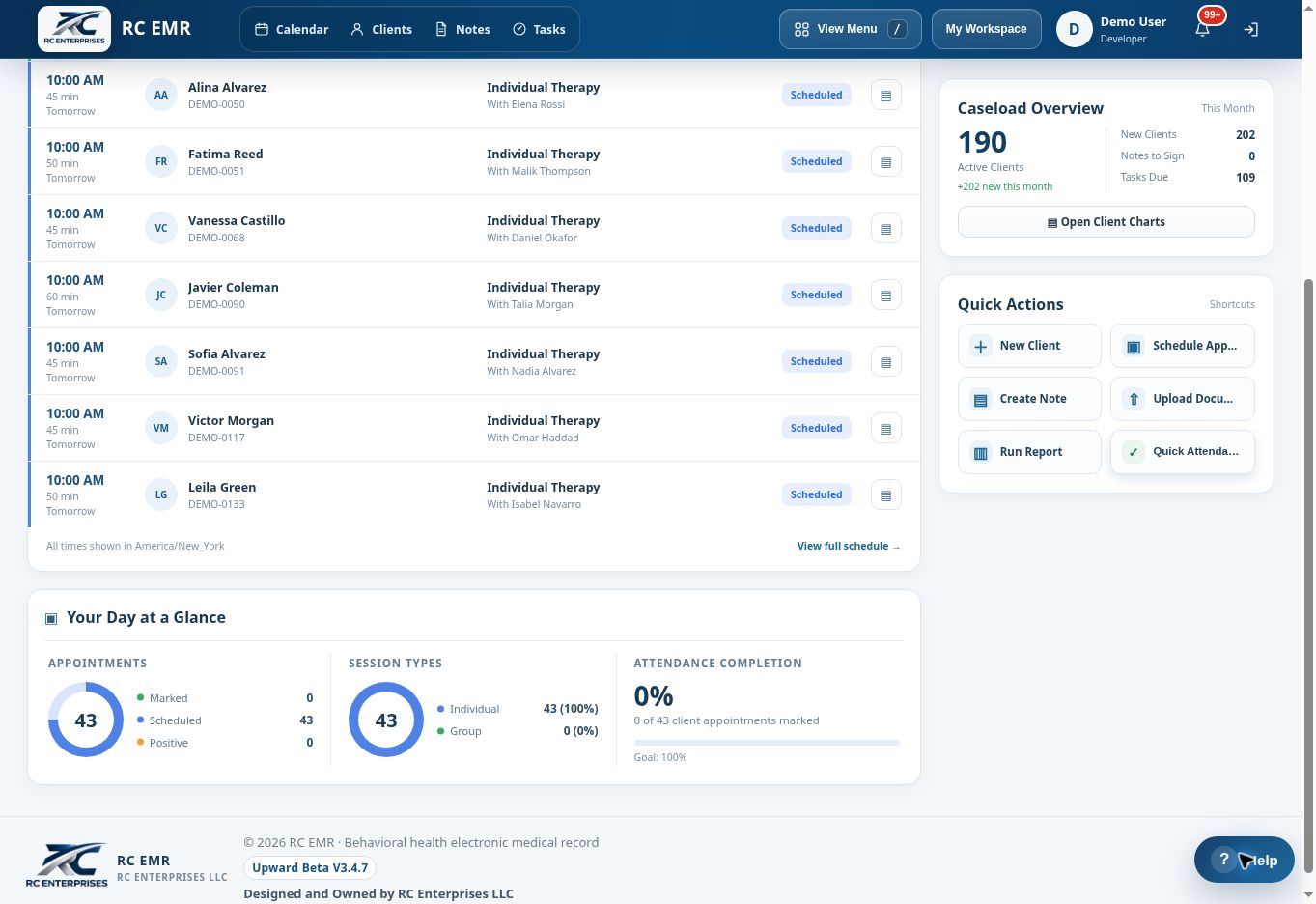Open the Tasks menu item
Screen dimensions: 1316x904
pyautogui.click(x=539, y=29)
